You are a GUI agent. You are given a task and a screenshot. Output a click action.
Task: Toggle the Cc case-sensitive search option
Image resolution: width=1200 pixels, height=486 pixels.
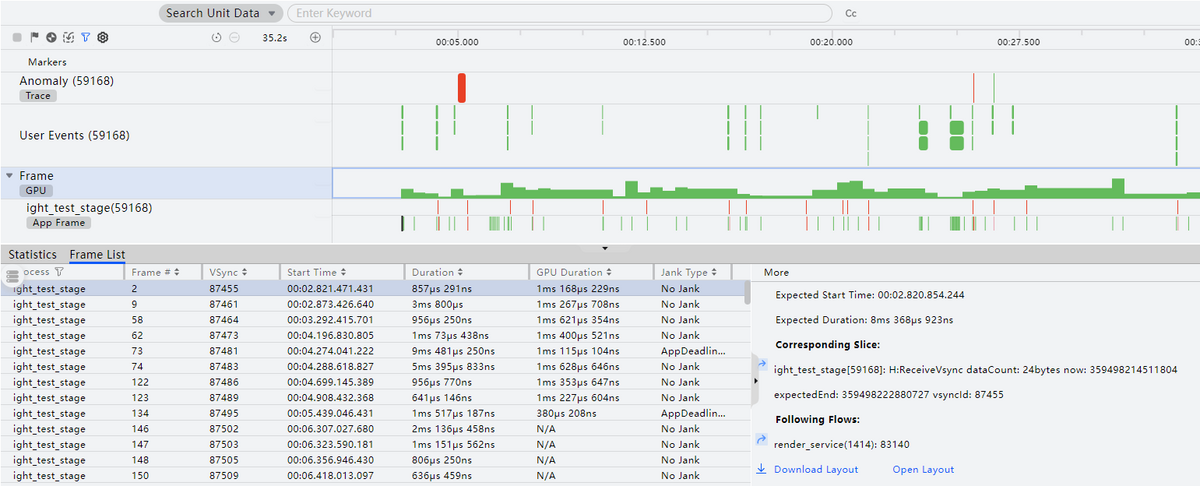click(x=851, y=14)
